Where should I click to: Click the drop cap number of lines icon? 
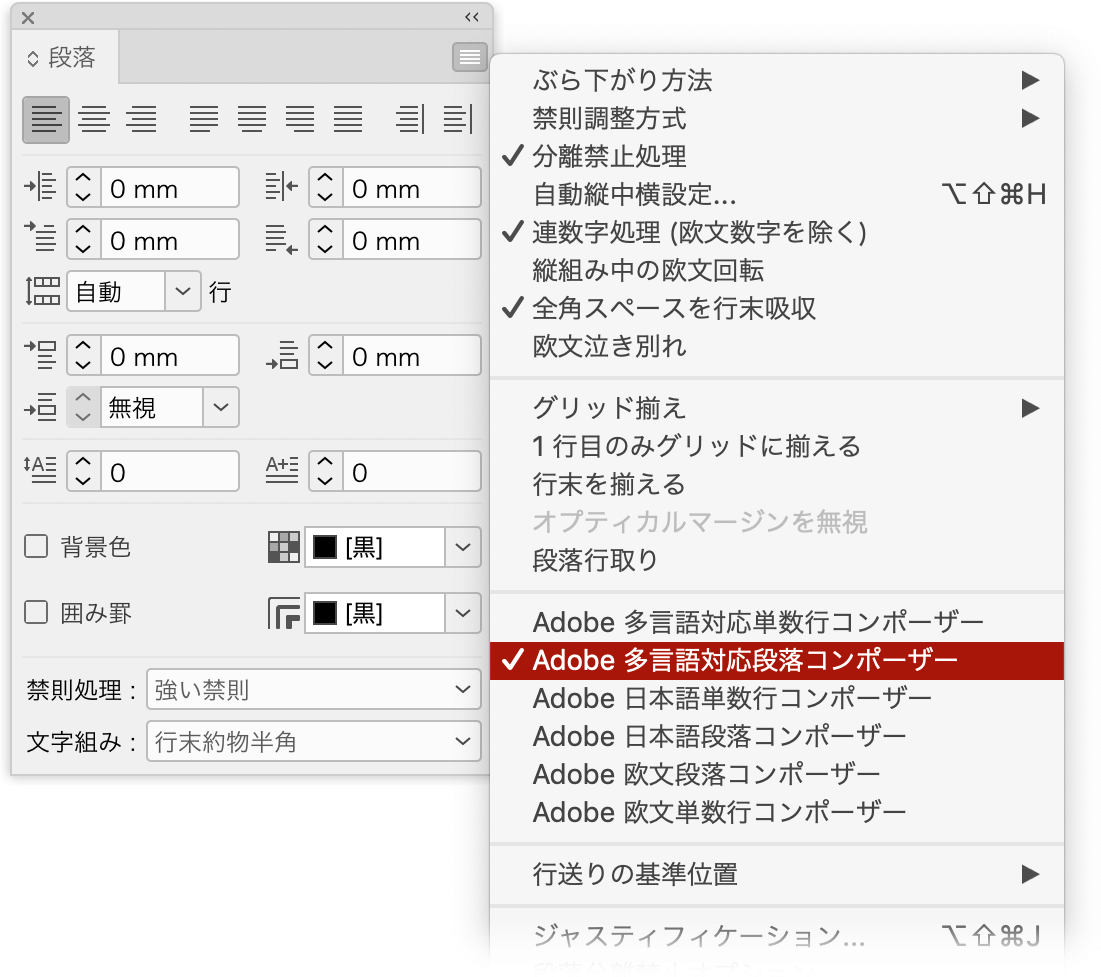[x=41, y=470]
